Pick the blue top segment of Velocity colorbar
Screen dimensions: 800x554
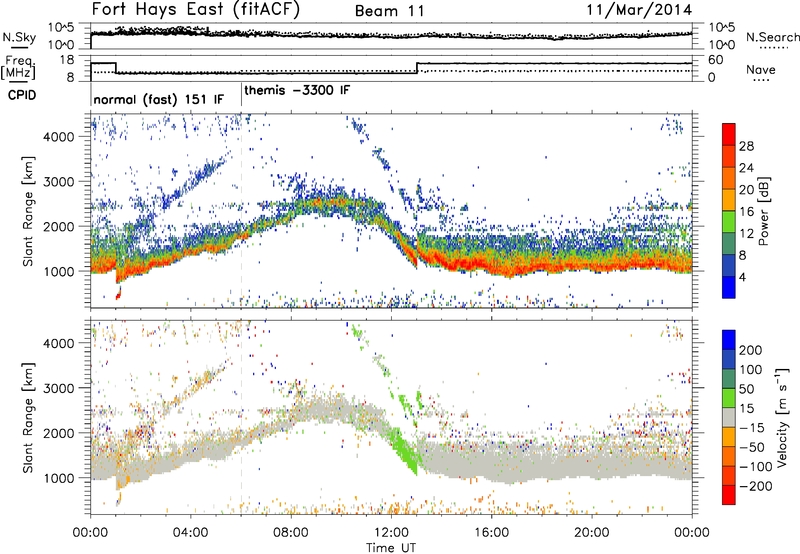[x=729, y=340]
